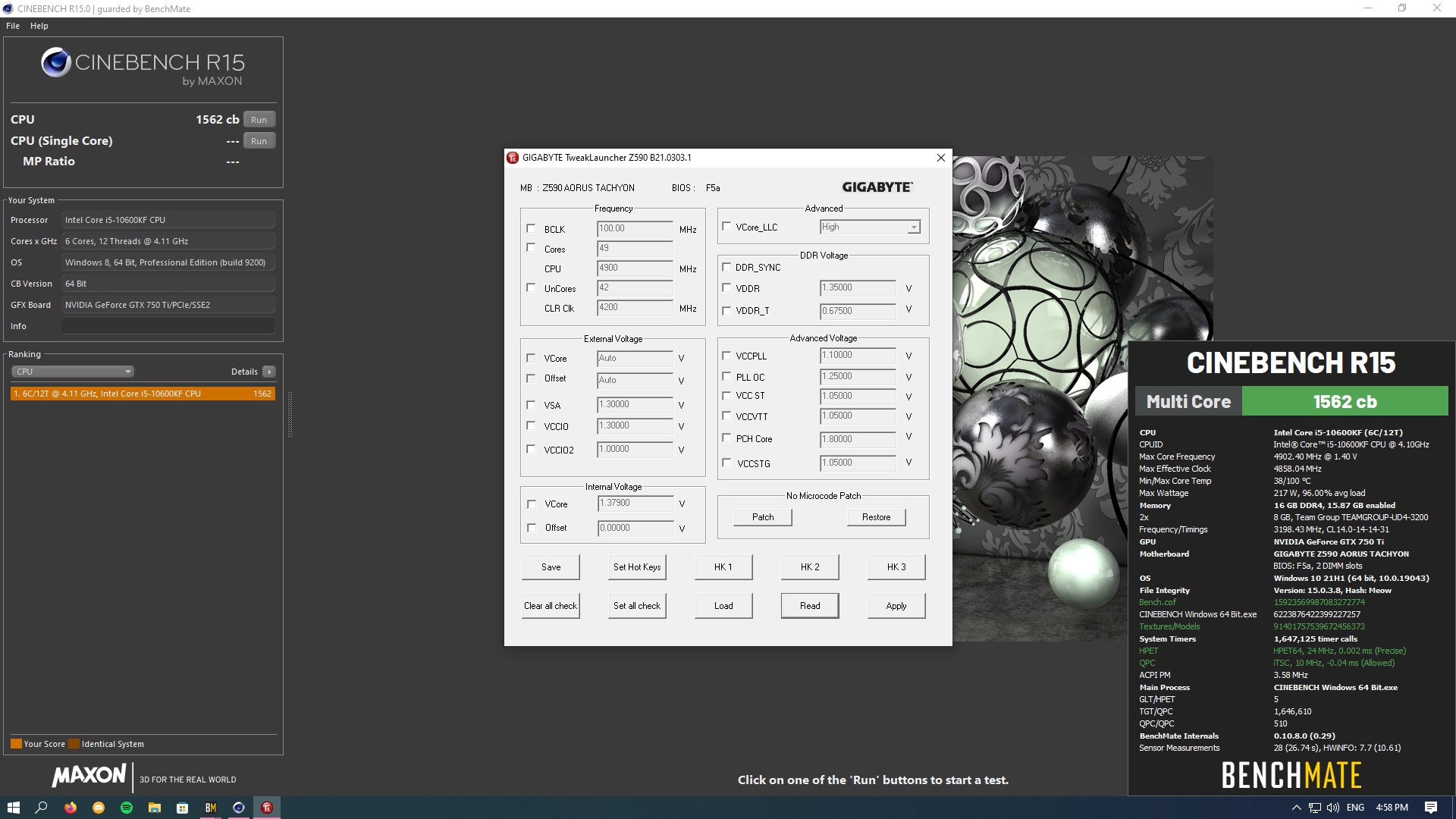Open File Explorer from the taskbar

(x=155, y=808)
